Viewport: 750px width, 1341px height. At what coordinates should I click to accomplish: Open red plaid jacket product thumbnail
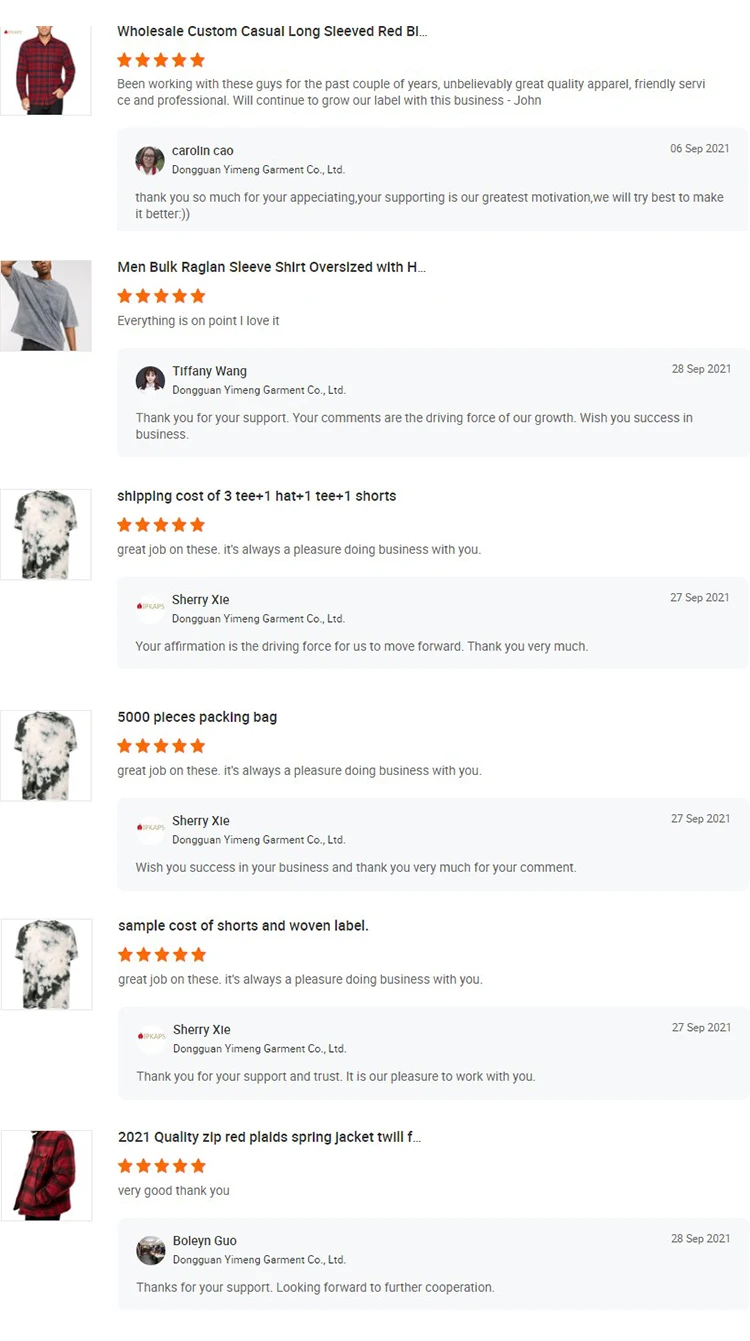click(x=46, y=1175)
